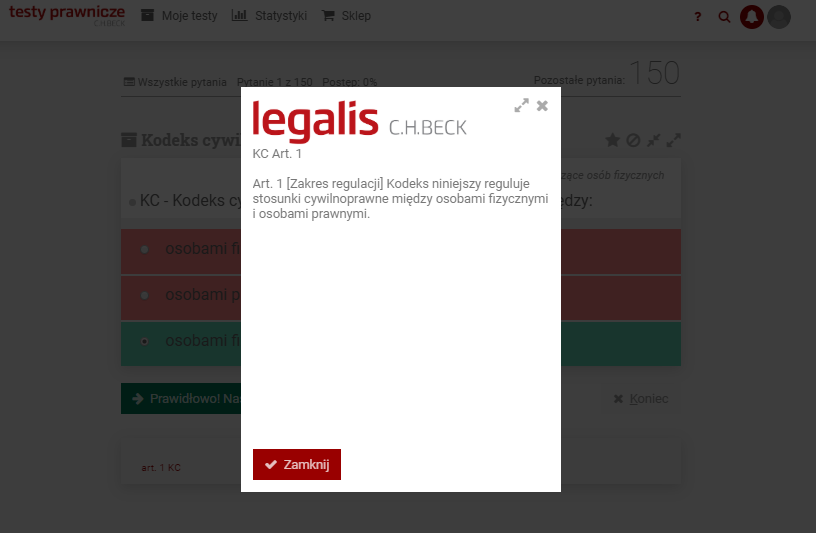Mark question as favorite with star icon
This screenshot has width=816, height=533.
pyautogui.click(x=613, y=140)
